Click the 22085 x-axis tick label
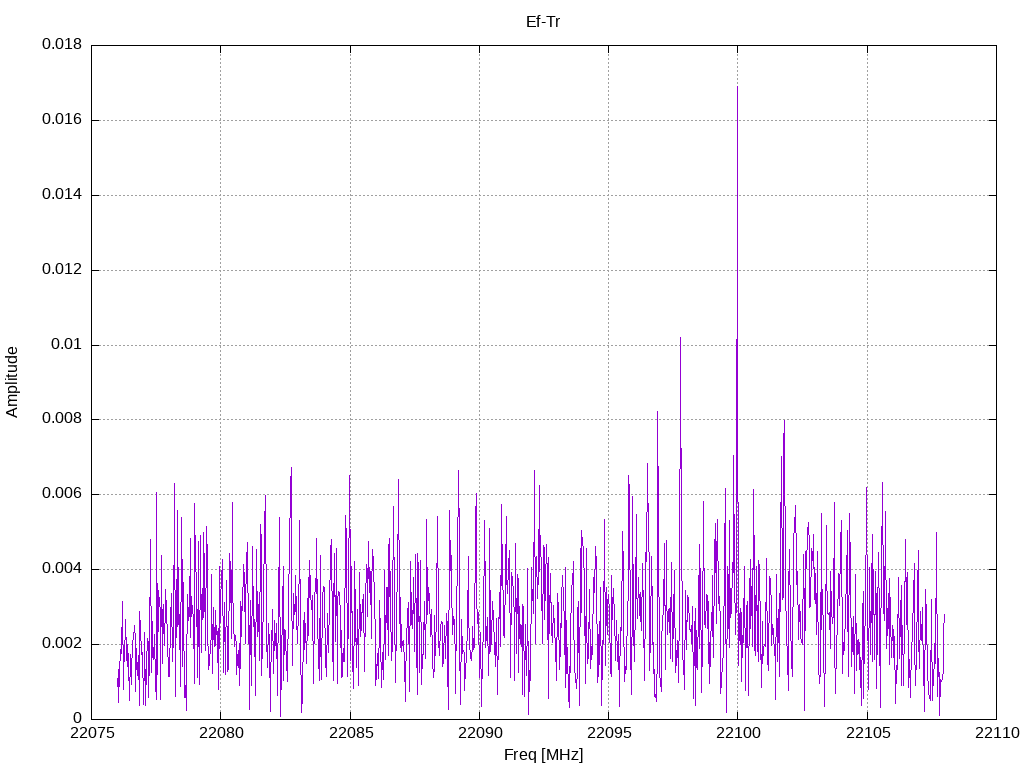Viewport: 1024px width, 768px height. [x=350, y=733]
